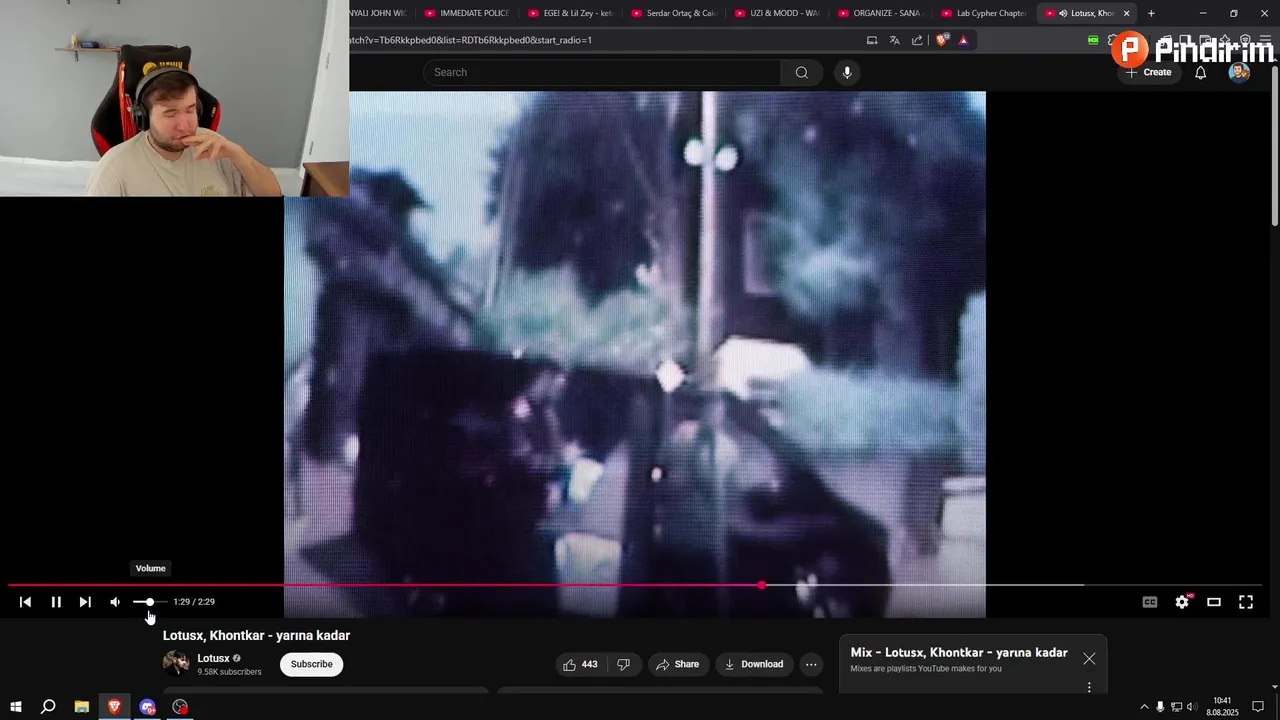1280x720 pixels.
Task: Open Windows notification center
Action: click(x=1258, y=707)
